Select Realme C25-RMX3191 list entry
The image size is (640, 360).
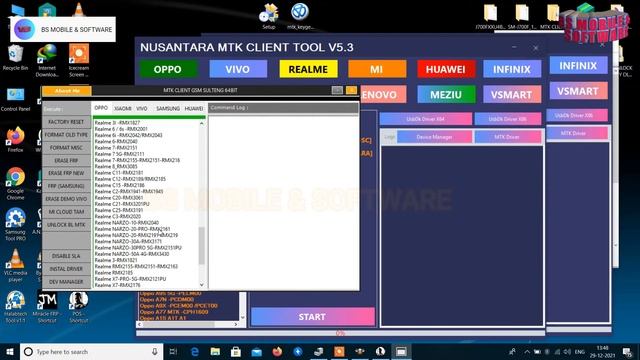[119, 210]
